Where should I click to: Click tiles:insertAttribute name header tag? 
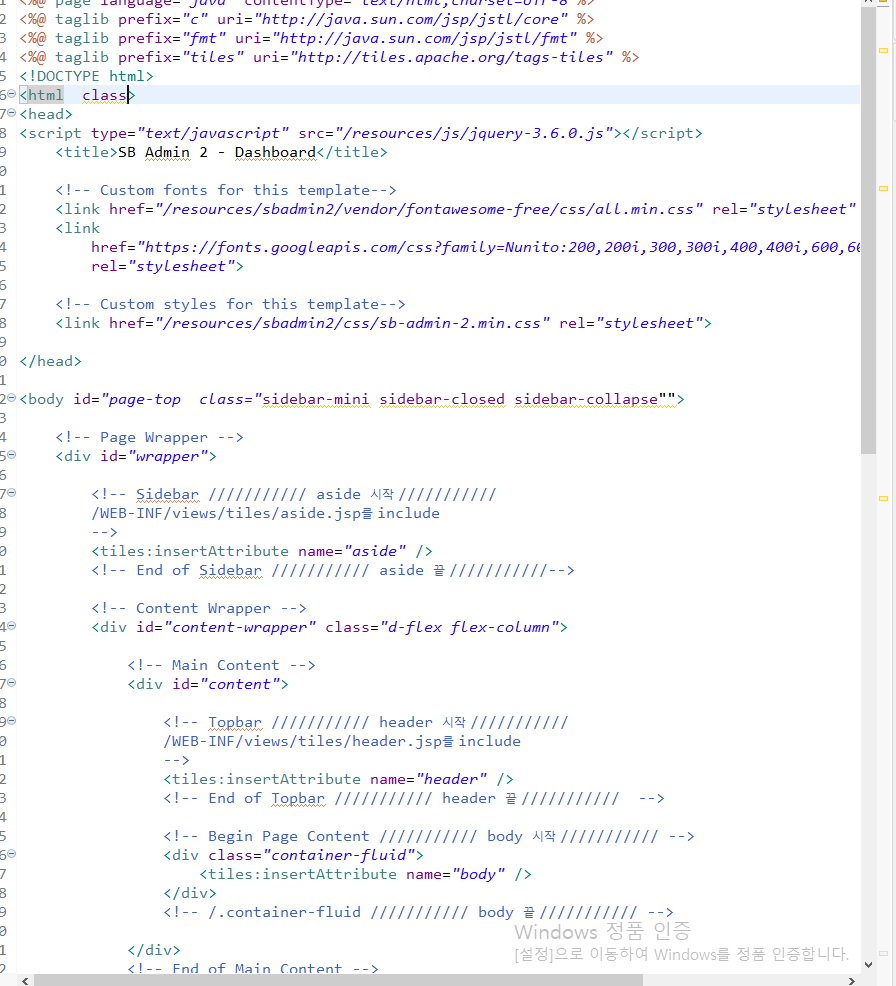tap(338, 779)
